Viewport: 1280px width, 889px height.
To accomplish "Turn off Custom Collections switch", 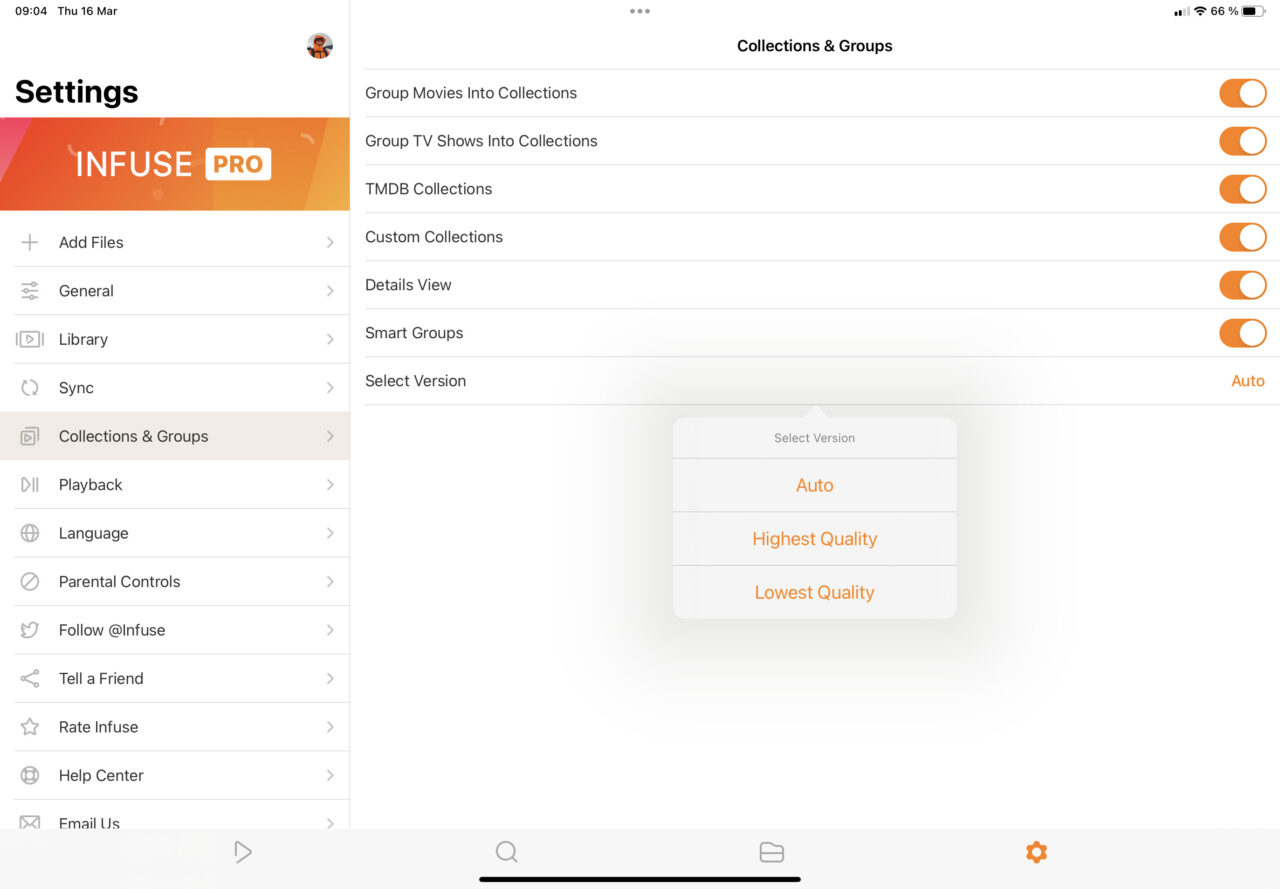I will click(1243, 237).
